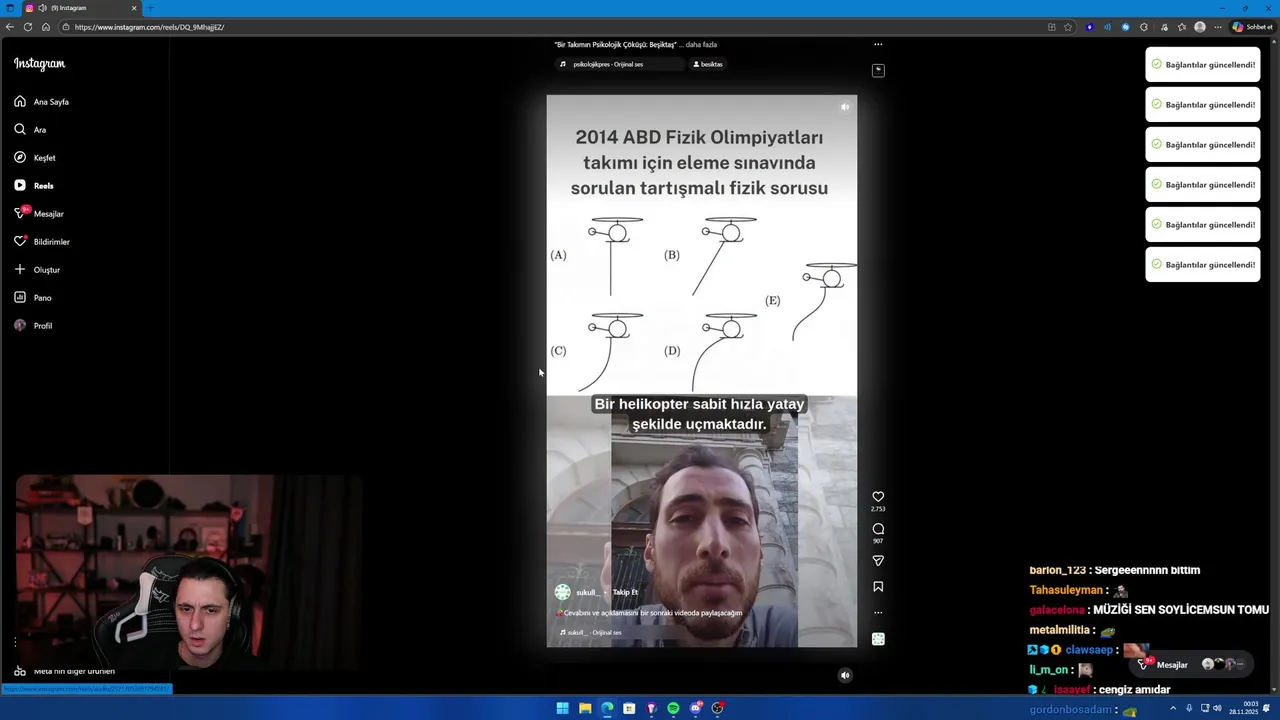Reload the Instagram page
This screenshot has height=720, width=1280.
[x=28, y=27]
